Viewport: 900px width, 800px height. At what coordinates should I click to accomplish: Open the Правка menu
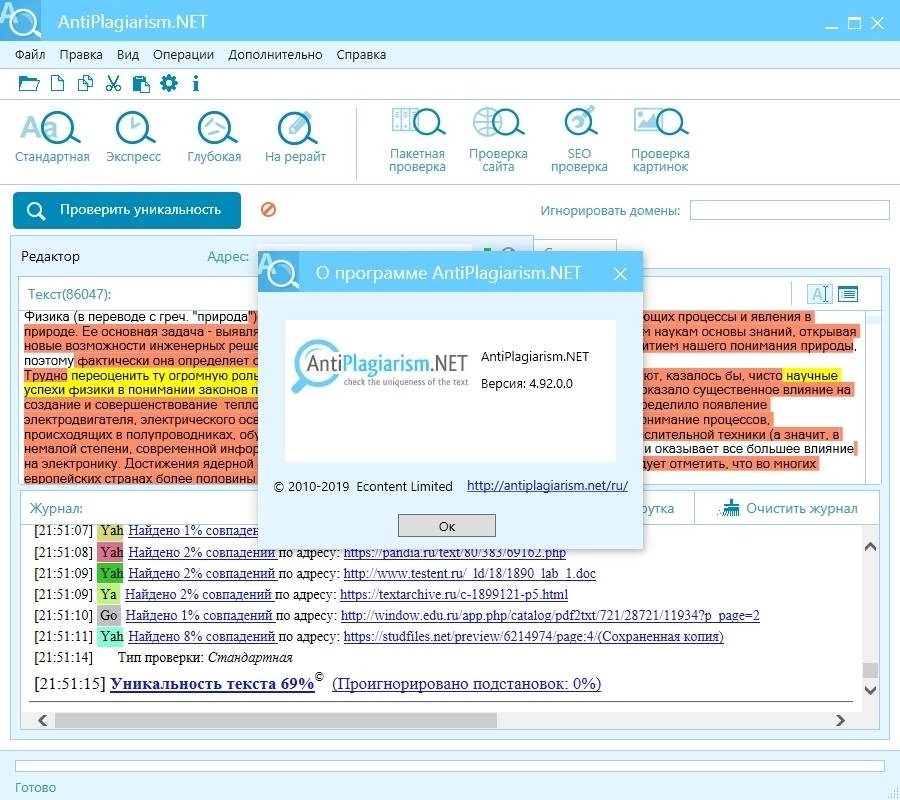81,55
